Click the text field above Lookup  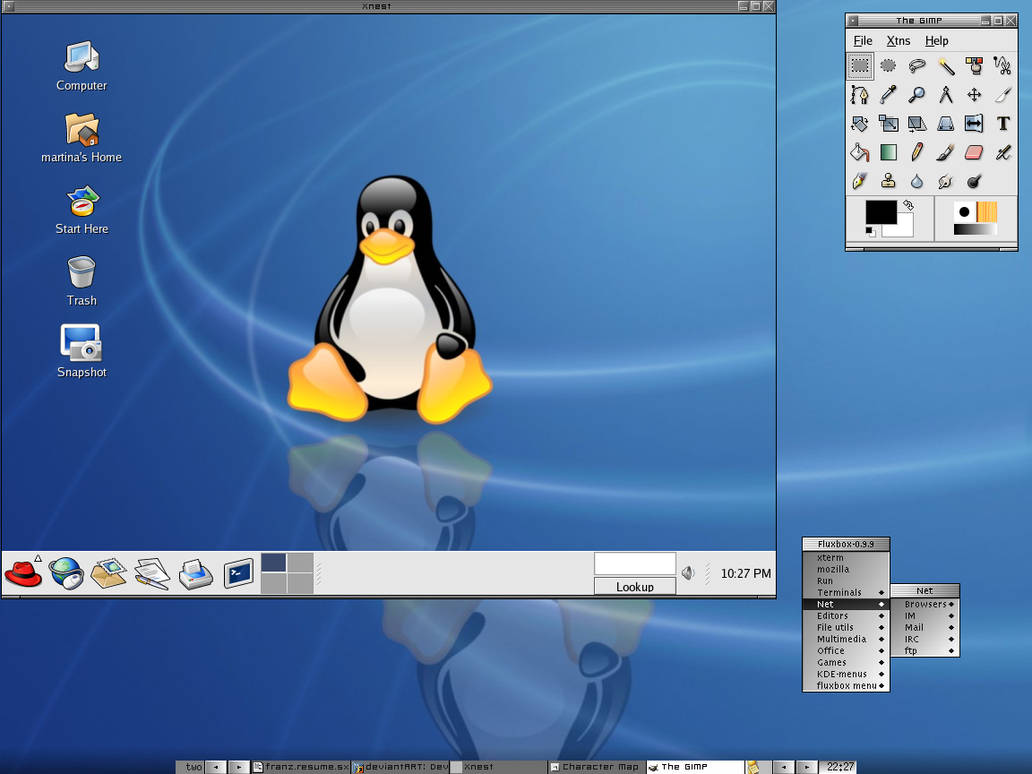pos(634,564)
